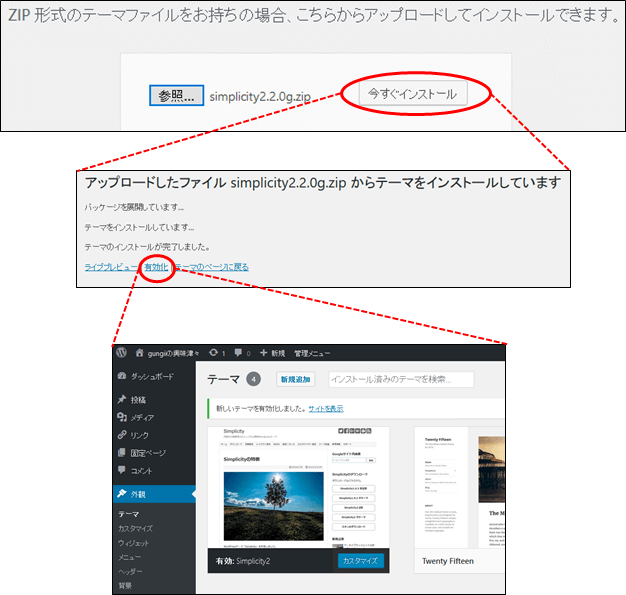Open 固定ページ in the sidebar

(x=148, y=453)
